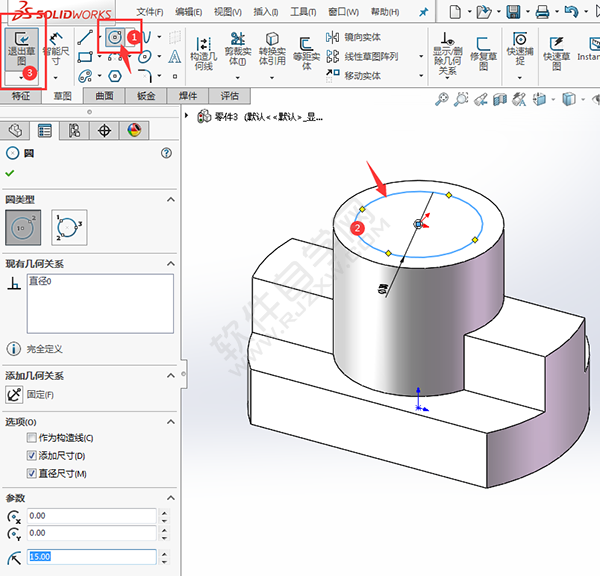Viewport: 600px width, 576px height.
Task: Open the FeatureManager design tree tab
Action: click(15, 131)
